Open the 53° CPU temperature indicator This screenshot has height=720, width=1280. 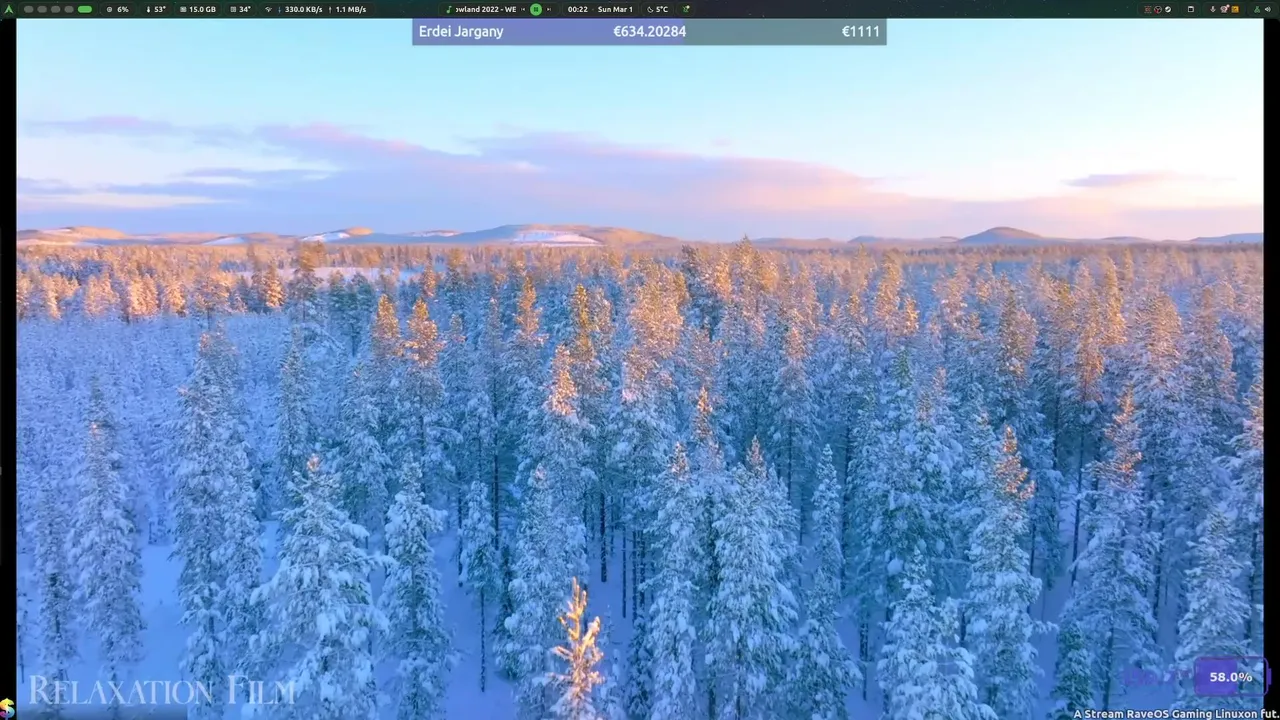156,9
